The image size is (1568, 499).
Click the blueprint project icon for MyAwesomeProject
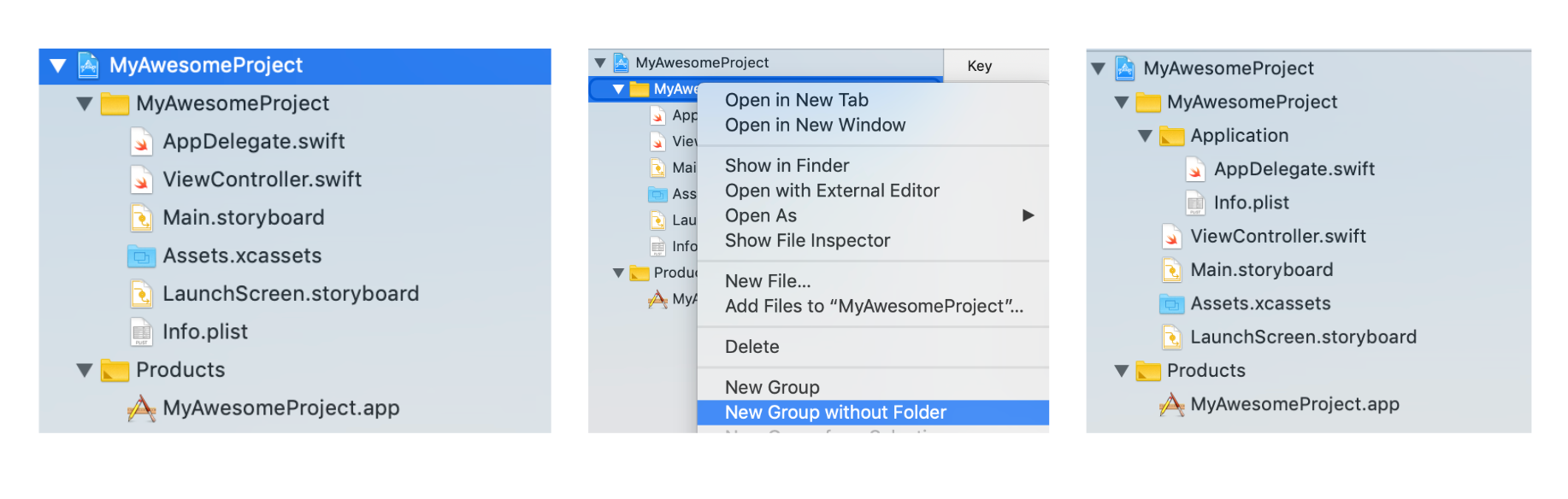pos(88,65)
